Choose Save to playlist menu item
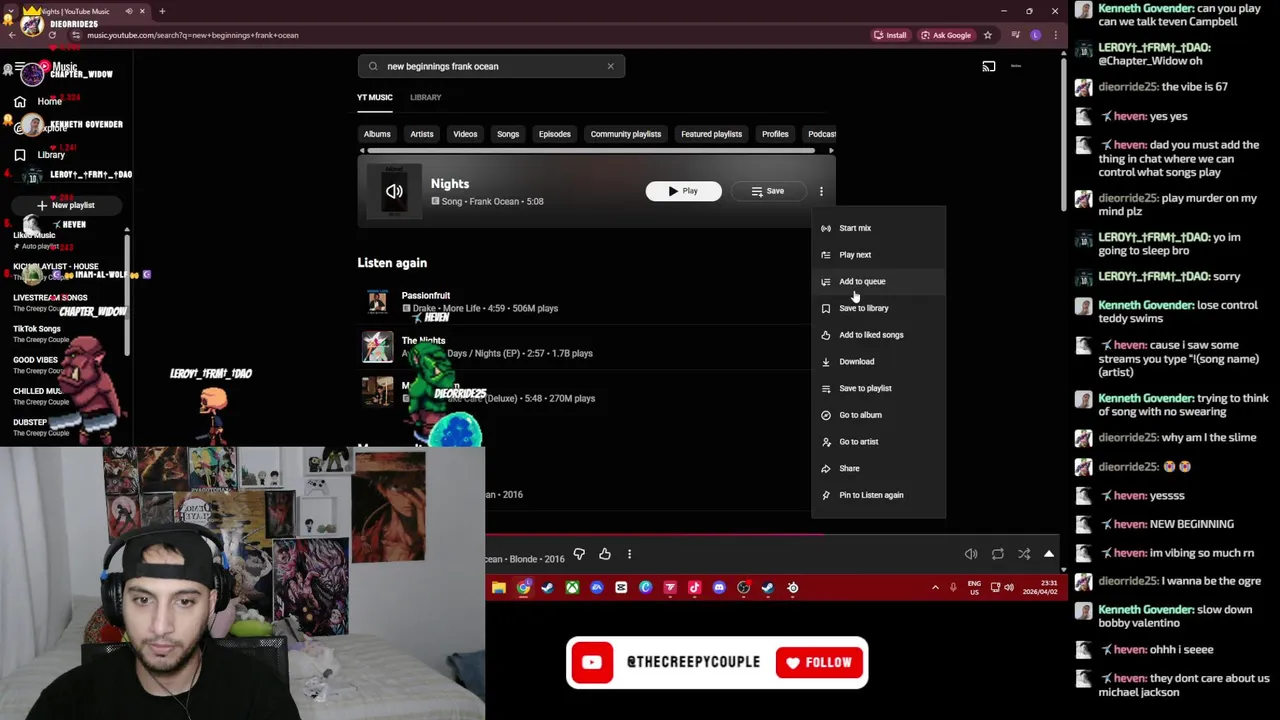This screenshot has height=720, width=1280. [x=878, y=388]
